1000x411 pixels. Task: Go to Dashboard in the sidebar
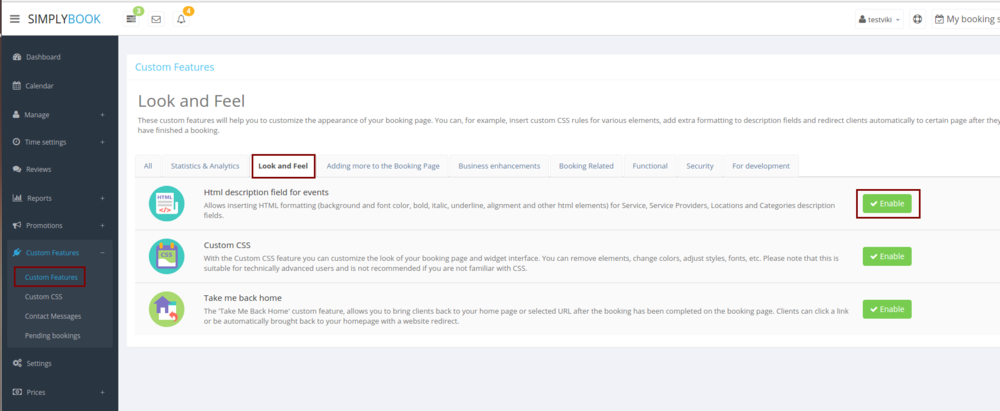[43, 57]
